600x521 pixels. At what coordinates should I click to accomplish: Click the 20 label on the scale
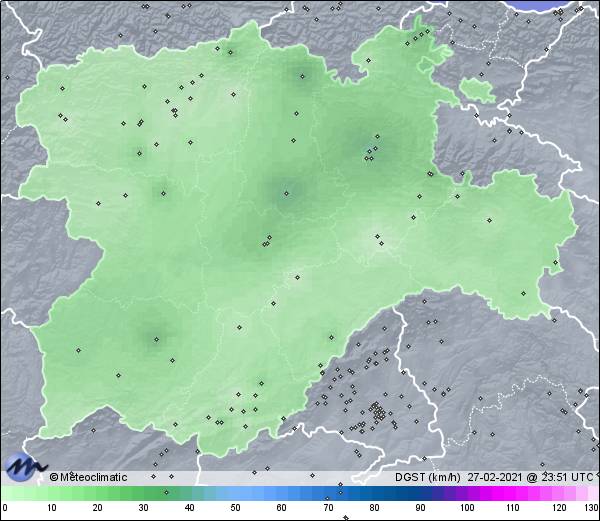(x=97, y=508)
